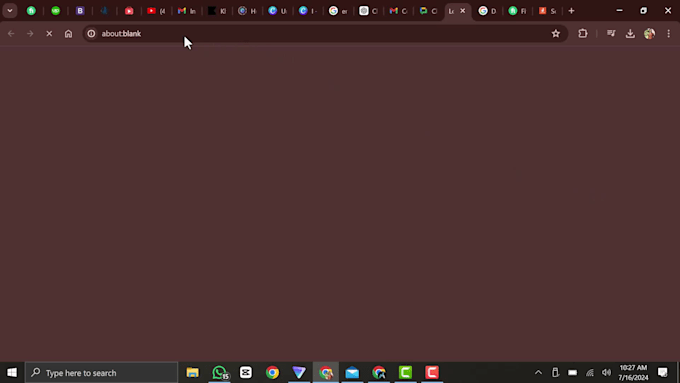
Task: Click the taskbar search box
Action: (101, 373)
